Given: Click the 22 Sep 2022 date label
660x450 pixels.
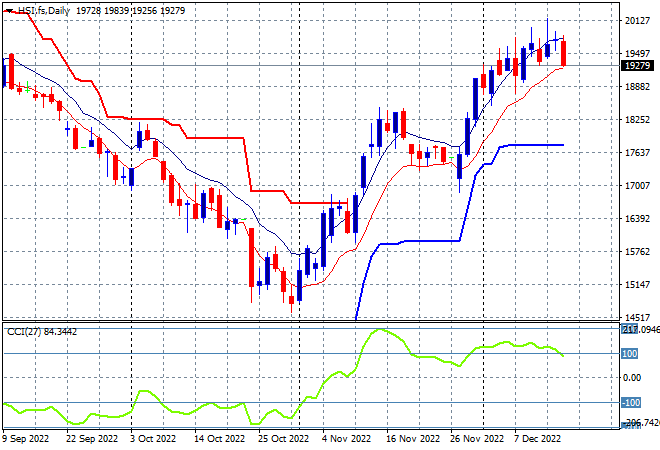Looking at the screenshot, I should [92, 439].
